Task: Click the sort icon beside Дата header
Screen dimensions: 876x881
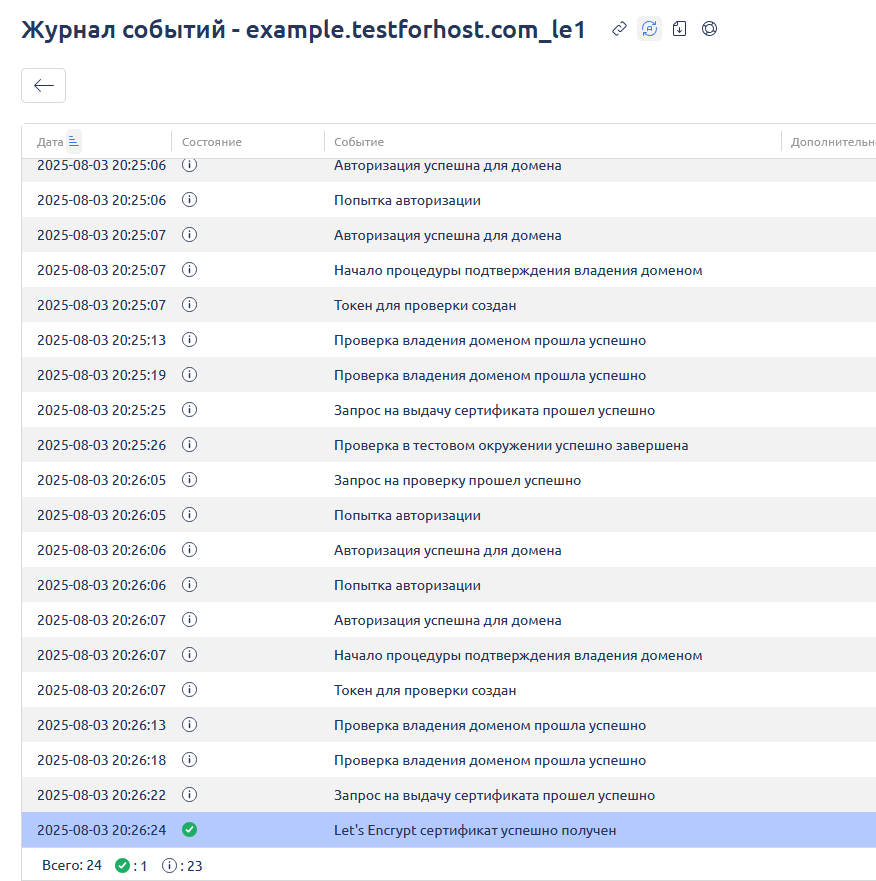Action: [x=73, y=141]
